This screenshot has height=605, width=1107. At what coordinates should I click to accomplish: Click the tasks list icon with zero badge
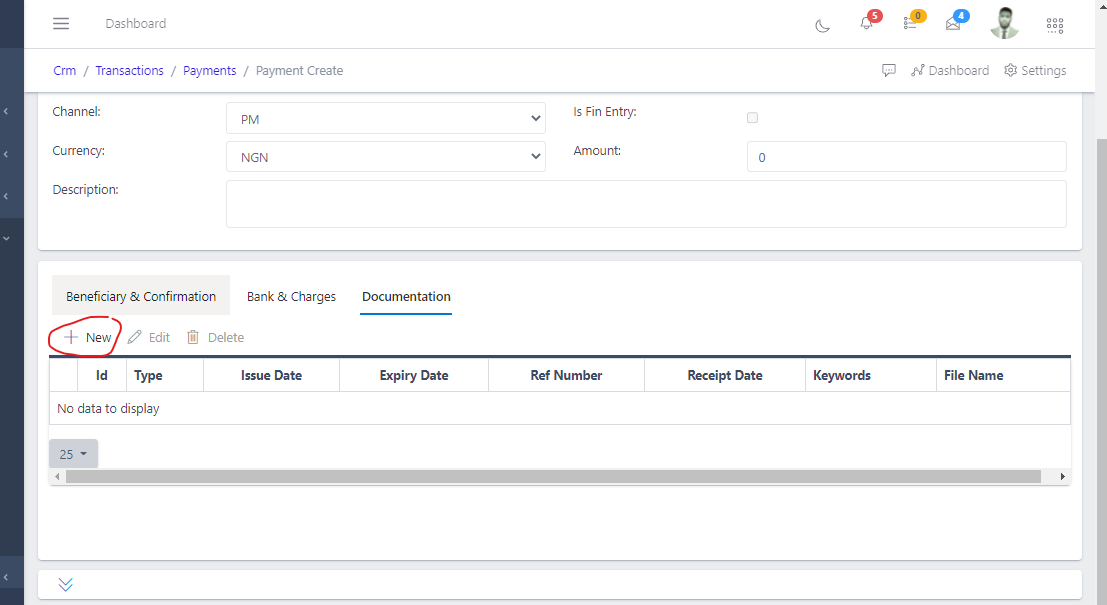tap(910, 24)
